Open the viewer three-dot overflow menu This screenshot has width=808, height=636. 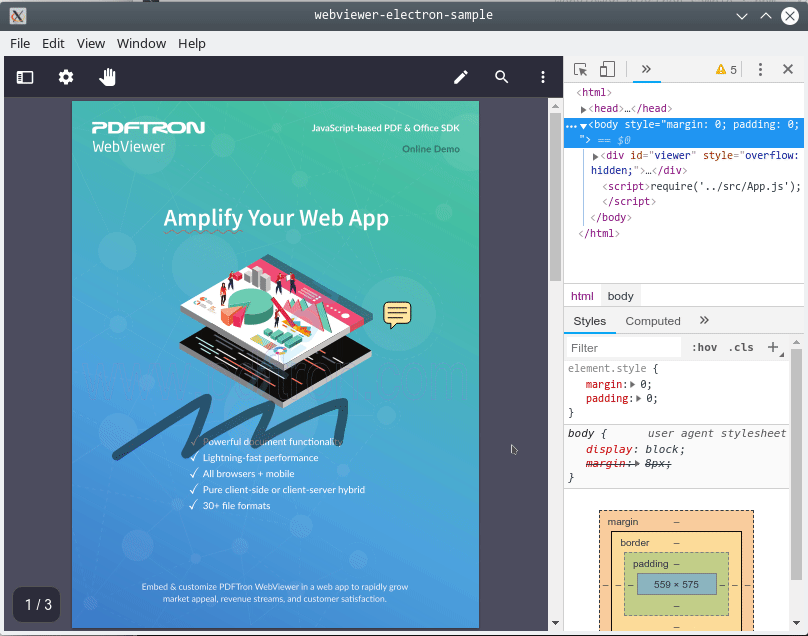(543, 77)
